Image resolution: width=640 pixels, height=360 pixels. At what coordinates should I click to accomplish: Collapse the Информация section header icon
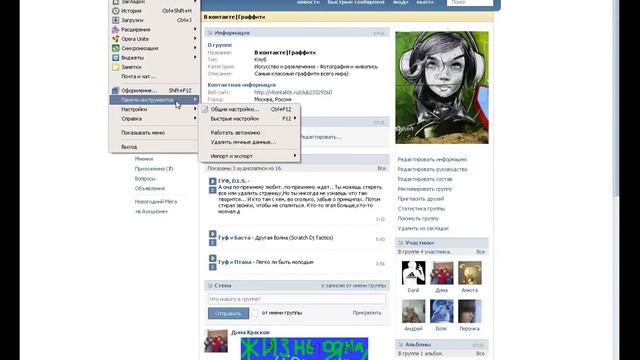coord(210,33)
